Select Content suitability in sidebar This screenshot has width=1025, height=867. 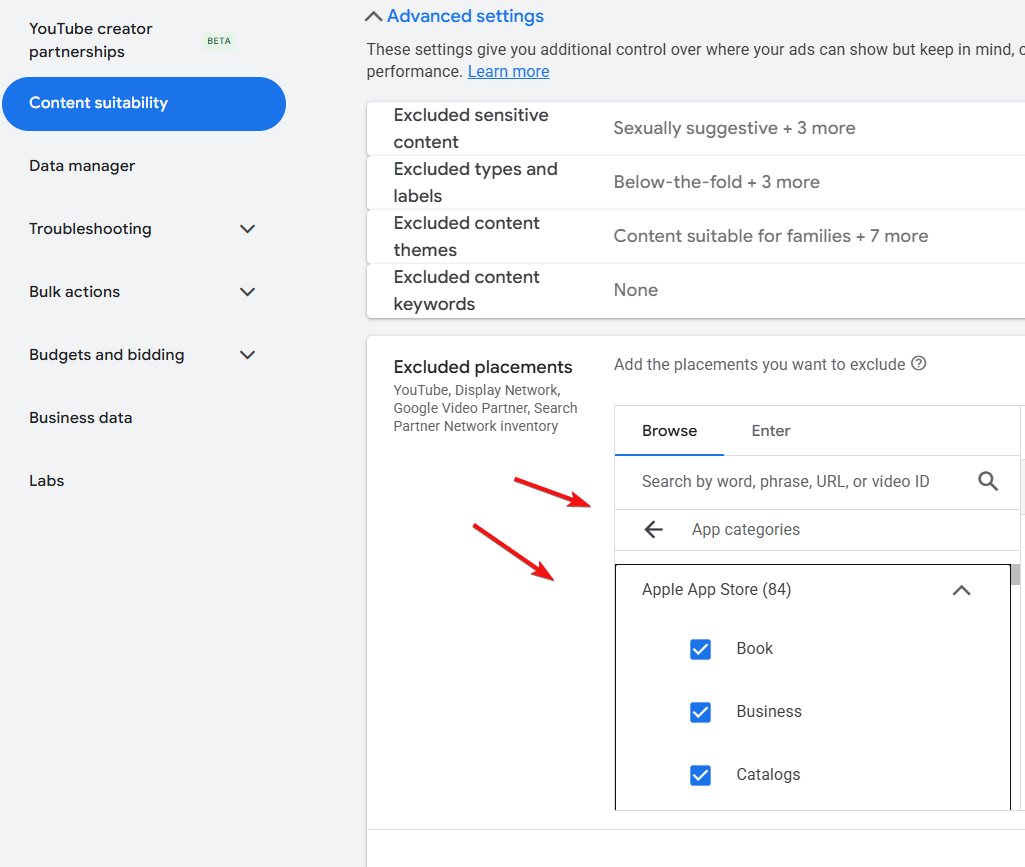[144, 104]
